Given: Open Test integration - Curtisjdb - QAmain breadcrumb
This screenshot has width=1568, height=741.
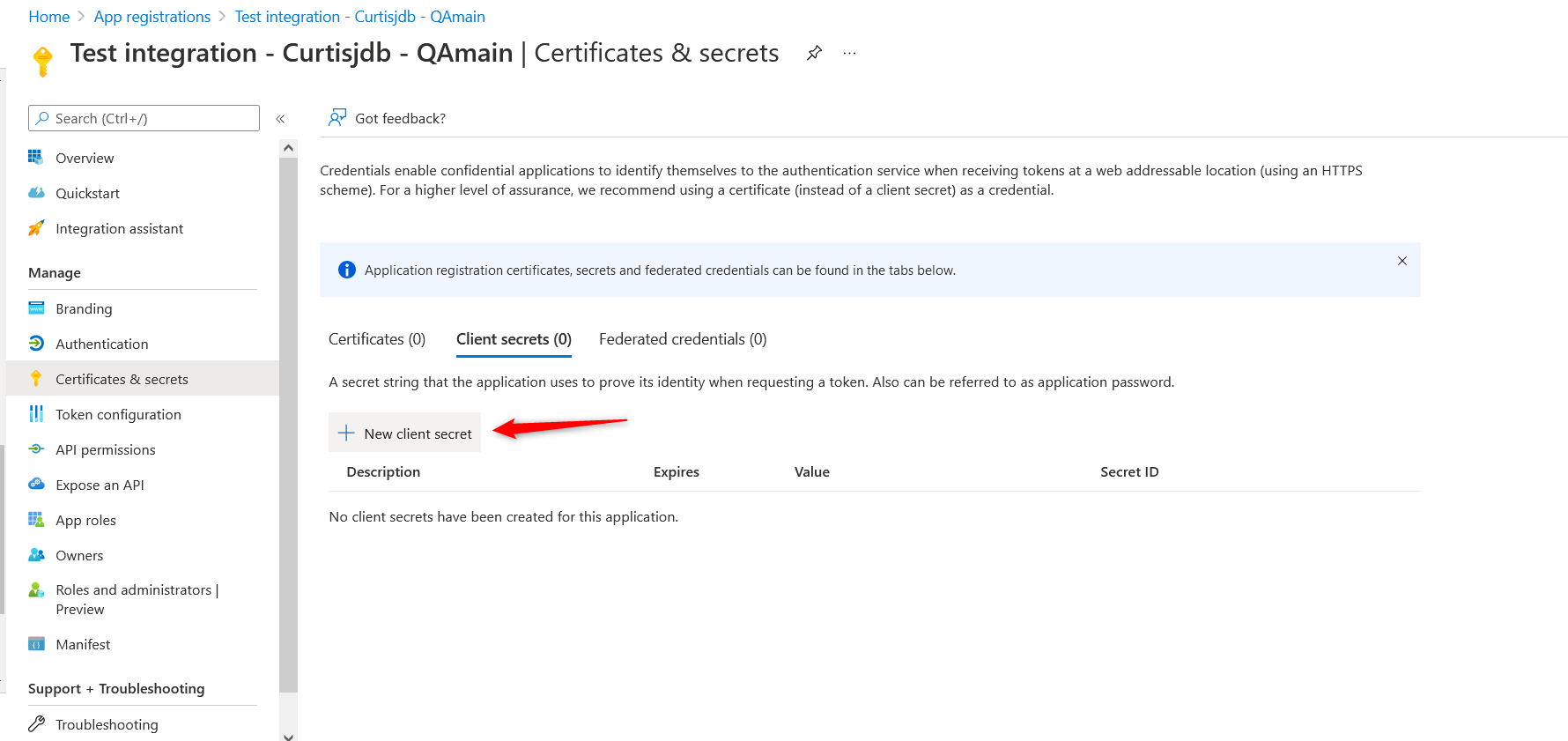Looking at the screenshot, I should (x=359, y=17).
